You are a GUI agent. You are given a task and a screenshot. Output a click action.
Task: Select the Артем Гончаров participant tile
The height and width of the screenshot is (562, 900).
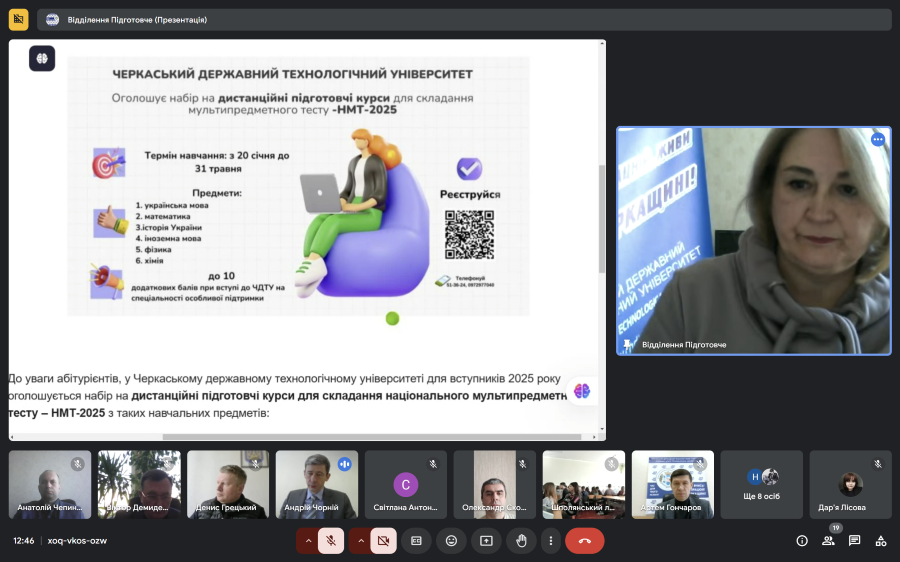pos(673,485)
